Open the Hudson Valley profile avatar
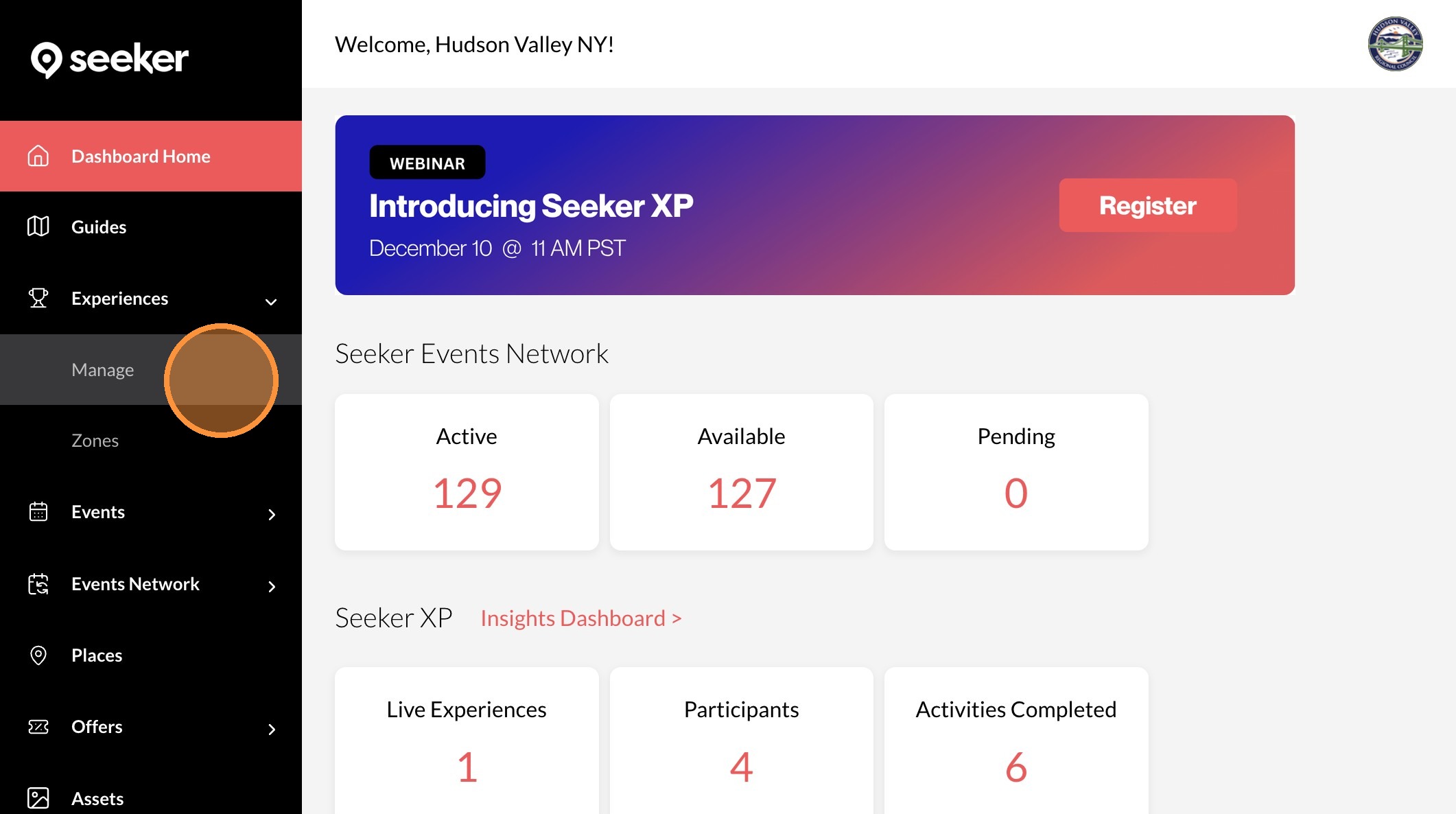 click(x=1395, y=44)
